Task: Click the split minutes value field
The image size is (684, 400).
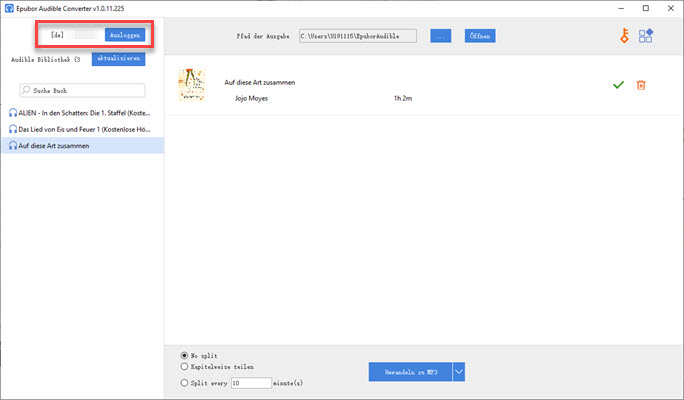Action: click(x=251, y=383)
